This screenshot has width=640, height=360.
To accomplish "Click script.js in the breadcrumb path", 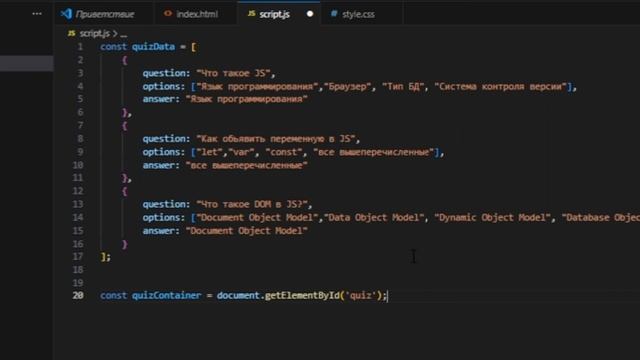I will (x=94, y=33).
